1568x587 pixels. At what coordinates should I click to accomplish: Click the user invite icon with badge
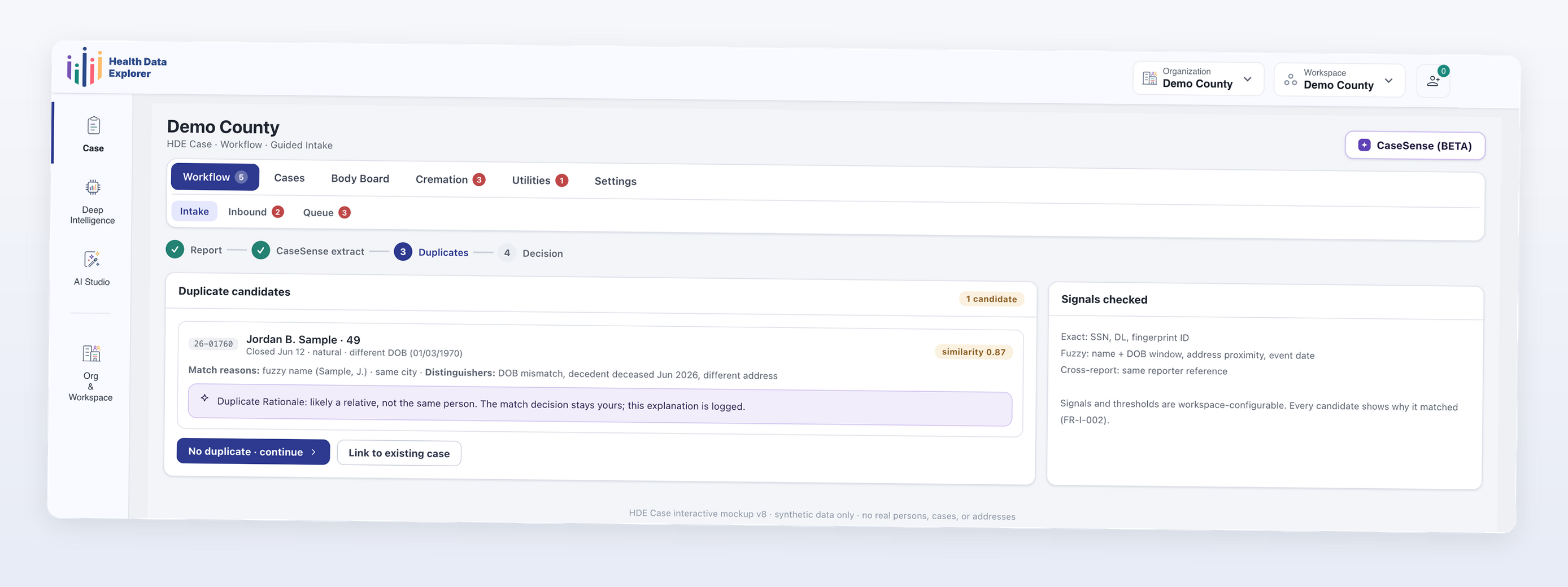(1434, 80)
